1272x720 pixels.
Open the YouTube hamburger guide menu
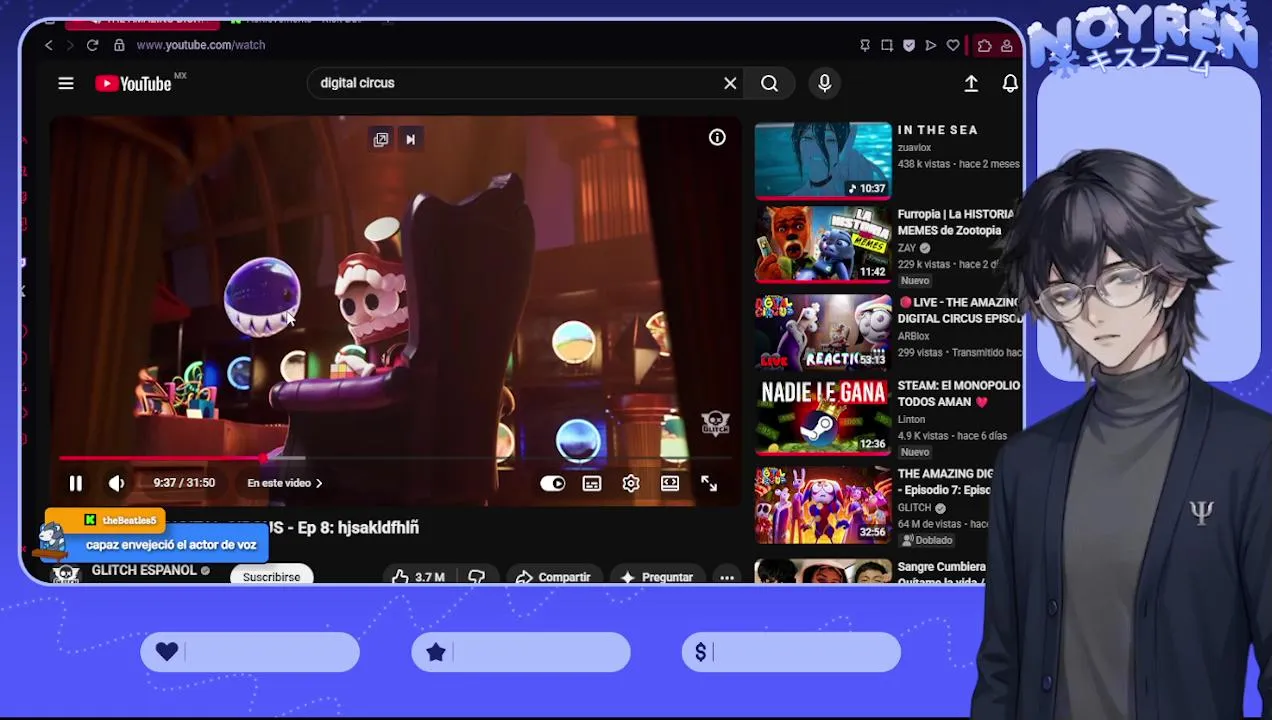[66, 83]
